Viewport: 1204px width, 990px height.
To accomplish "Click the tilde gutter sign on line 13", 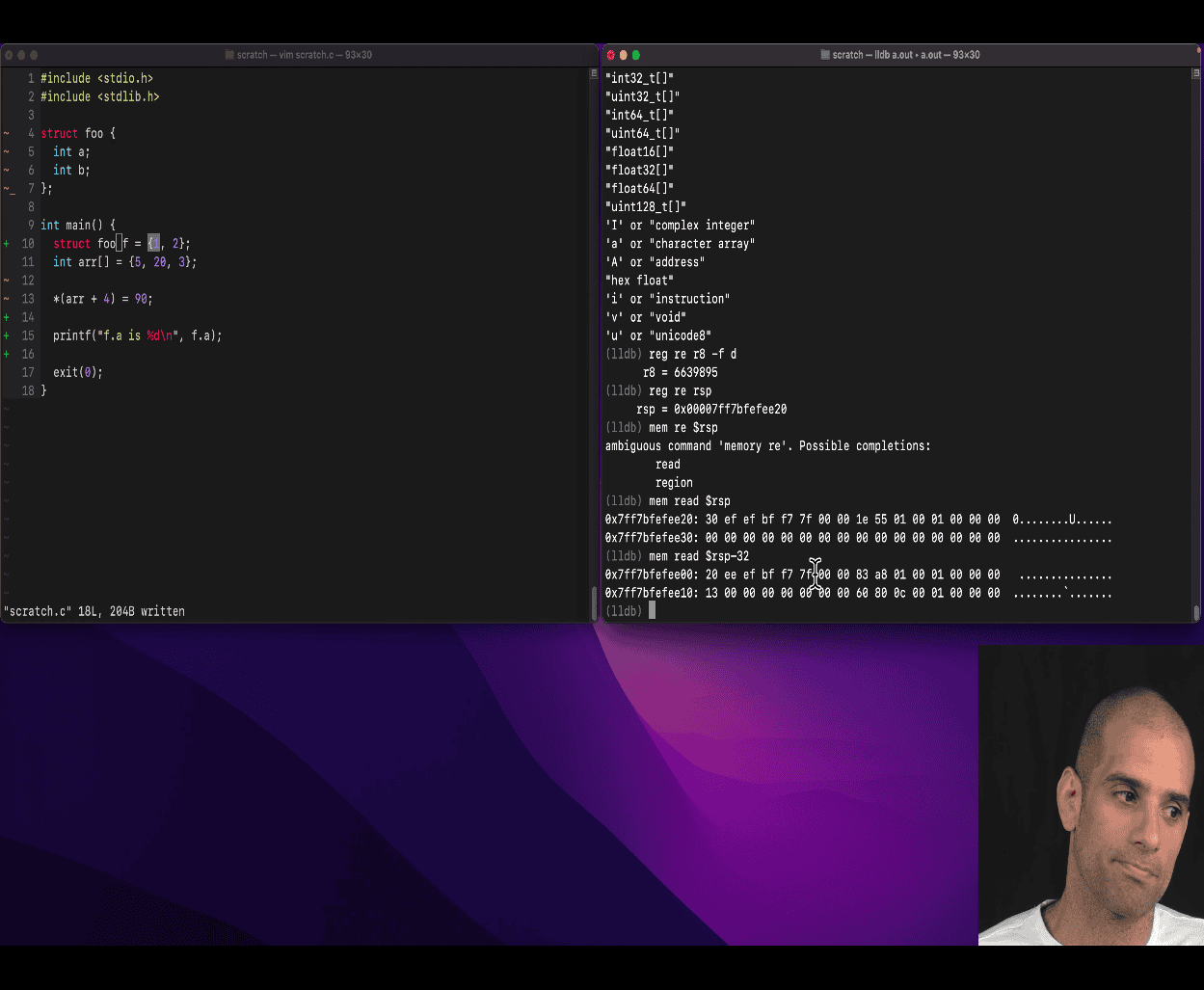I will pyautogui.click(x=7, y=299).
